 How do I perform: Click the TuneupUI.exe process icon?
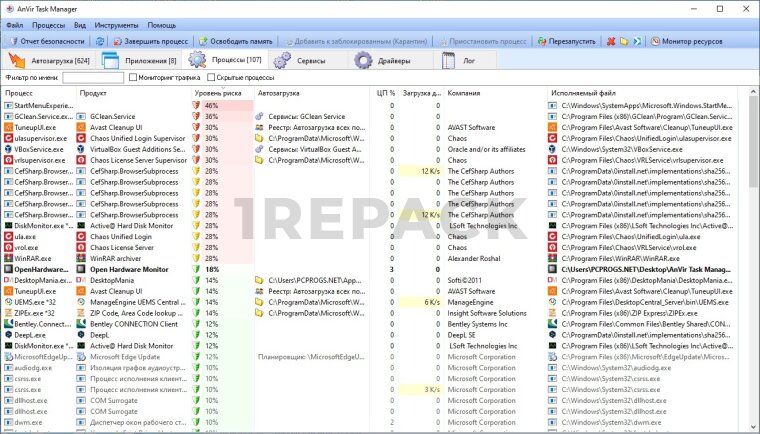coord(7,128)
